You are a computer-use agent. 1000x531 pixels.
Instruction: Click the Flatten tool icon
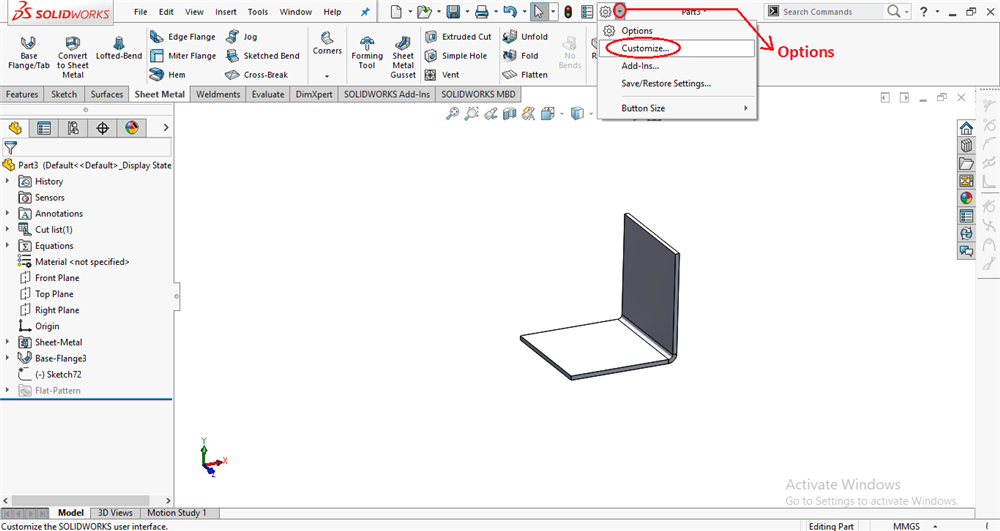point(509,75)
